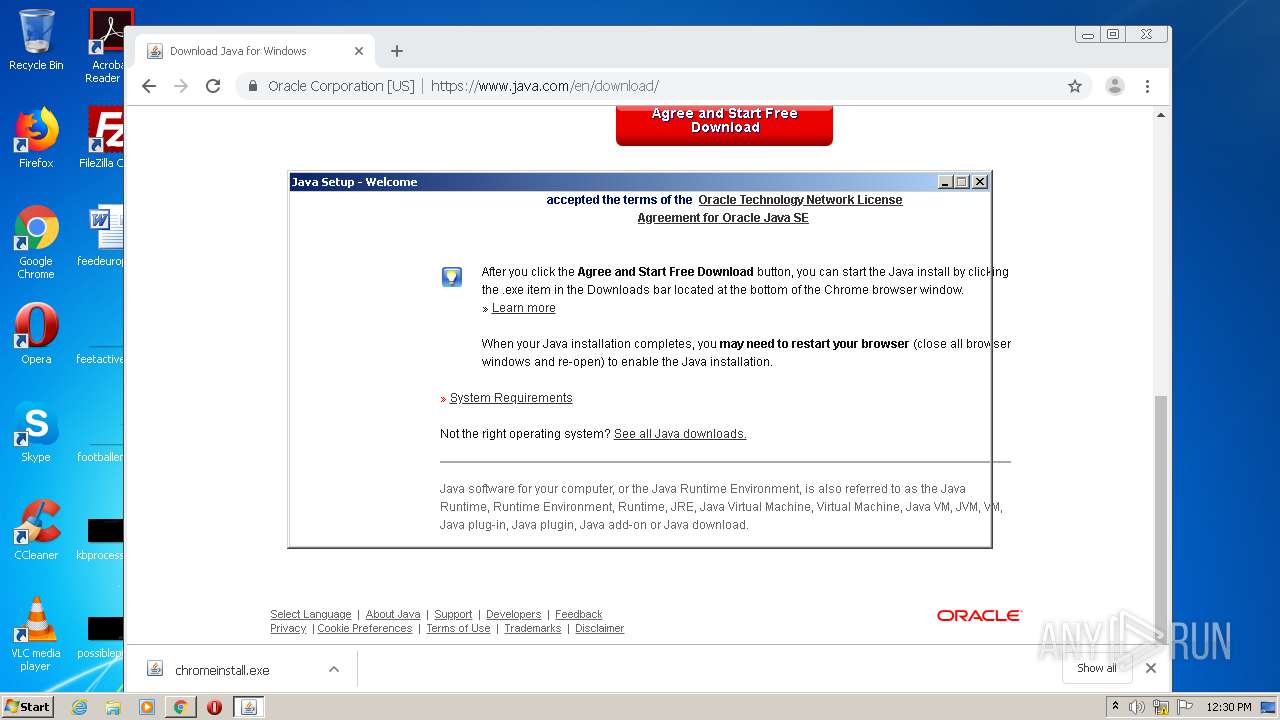Viewport: 1280px width, 720px height.
Task: Close the Chrome downloads bar
Action: click(x=1151, y=668)
